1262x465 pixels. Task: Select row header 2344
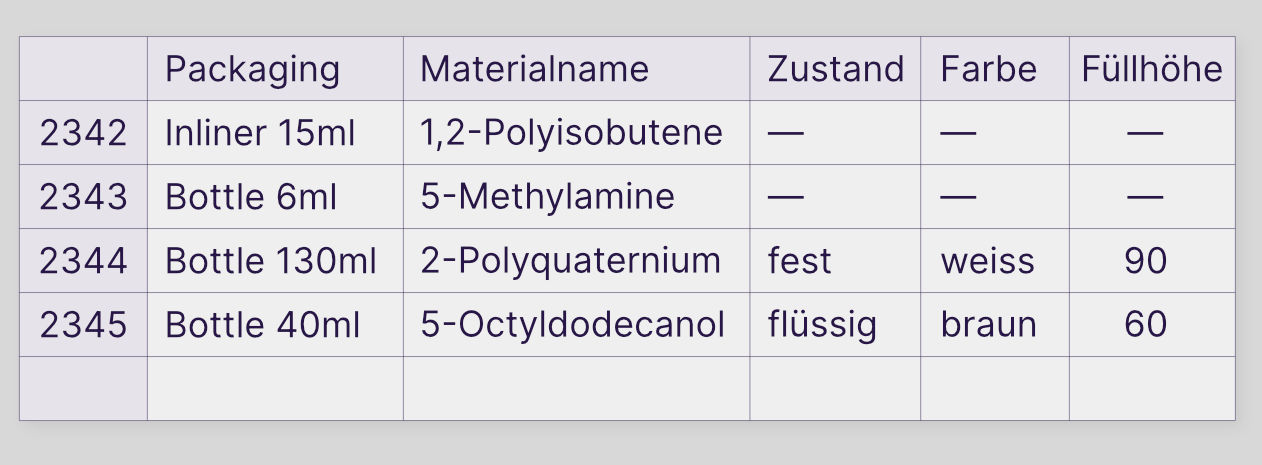pyautogui.click(x=83, y=261)
